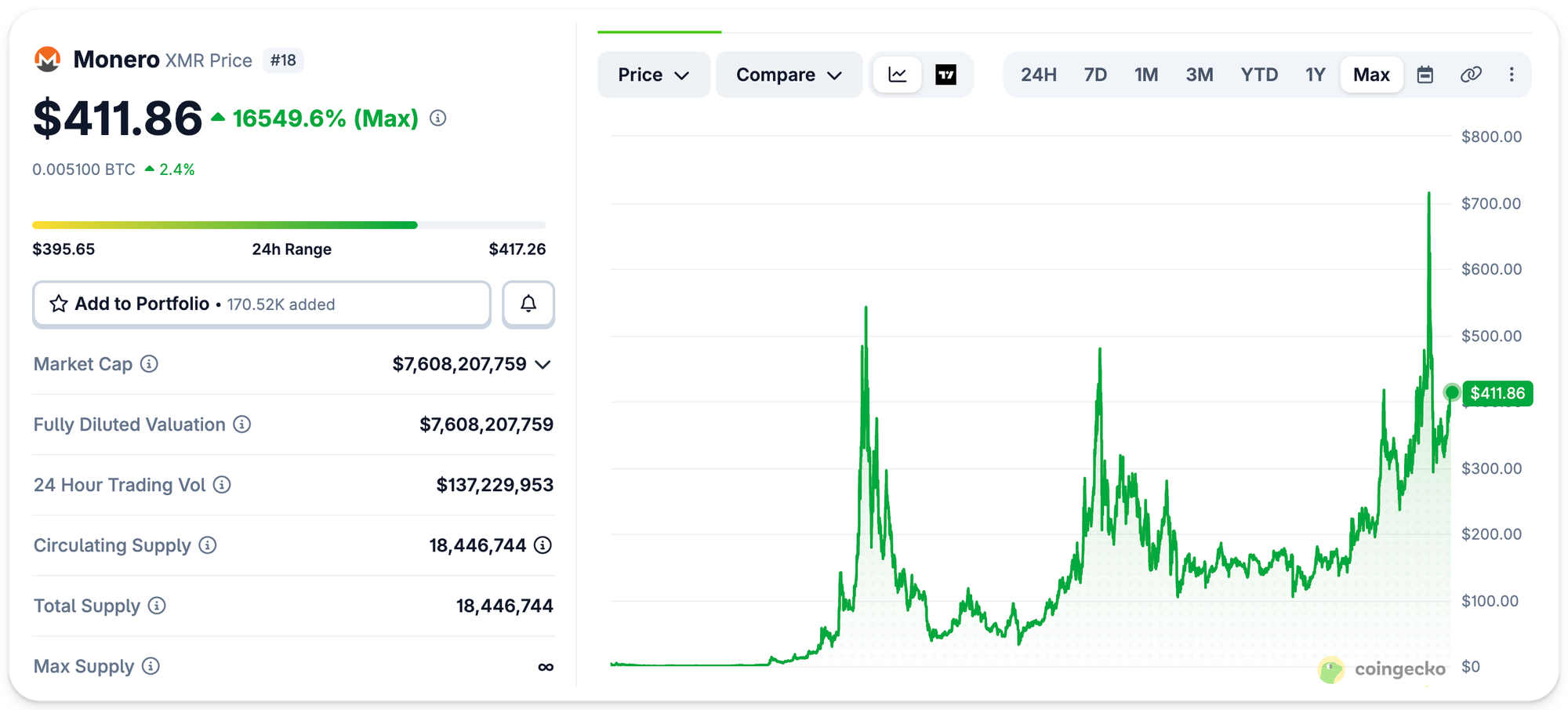
Task: Click Add to Portfolio button
Action: point(262,304)
